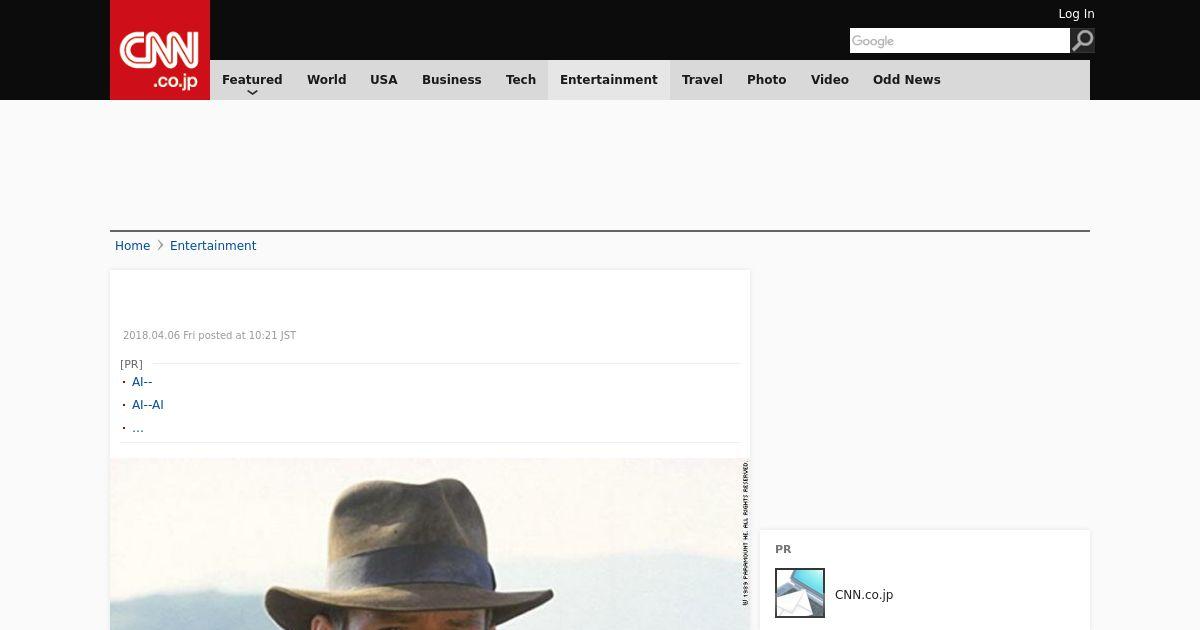Click the '[PR]' label above the links
This screenshot has height=630, width=1200.
(x=131, y=364)
